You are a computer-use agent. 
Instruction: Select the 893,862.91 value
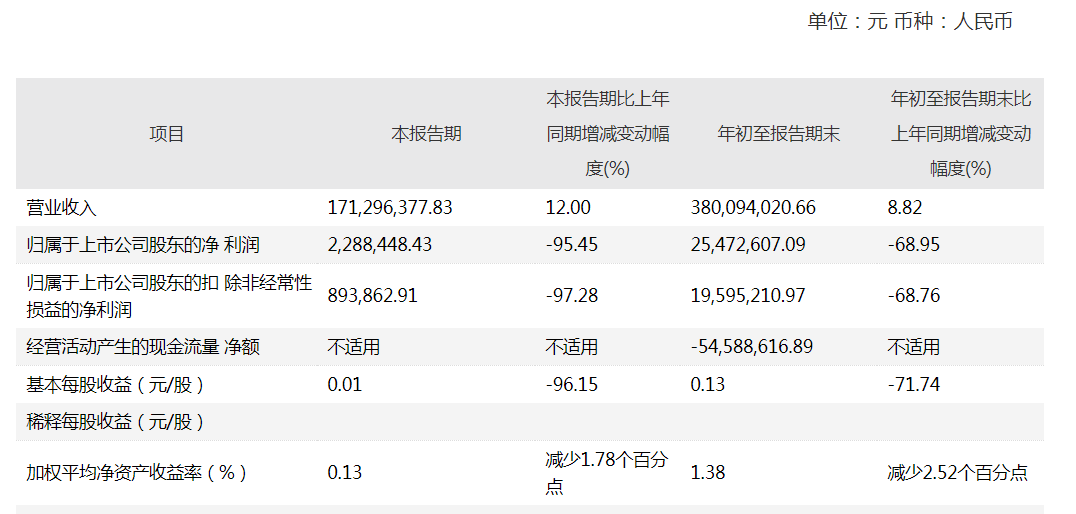click(373, 296)
